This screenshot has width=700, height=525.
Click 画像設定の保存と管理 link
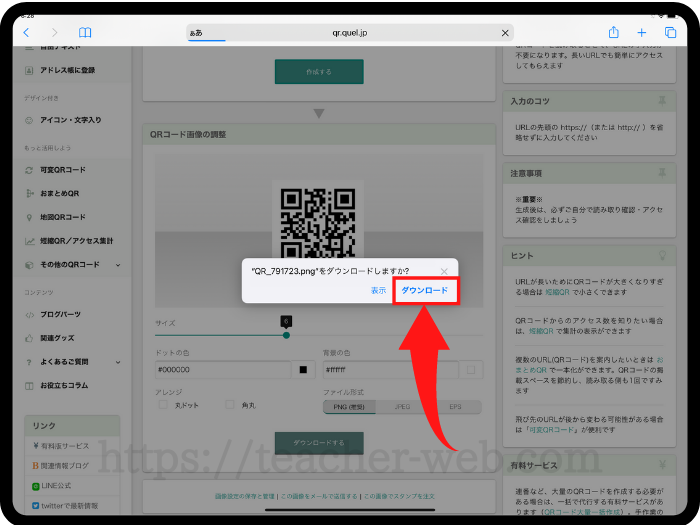tap(245, 496)
